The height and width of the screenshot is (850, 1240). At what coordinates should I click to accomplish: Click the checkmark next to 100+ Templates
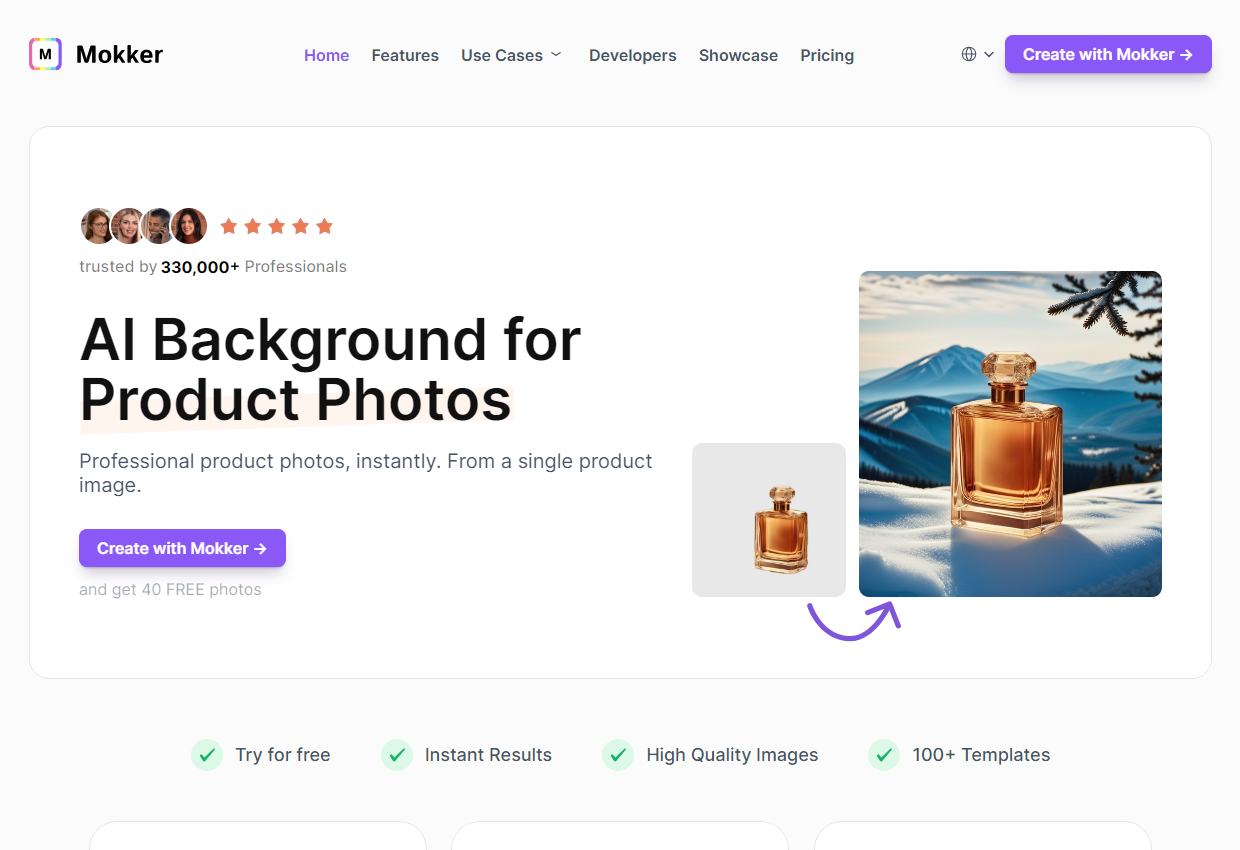pyautogui.click(x=884, y=755)
